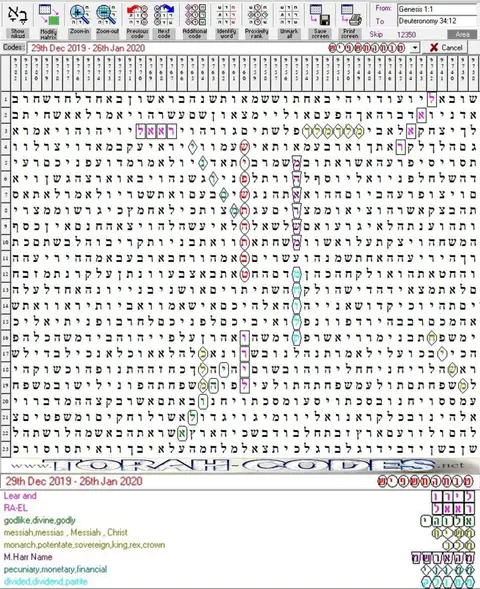Toggle the Show nikud icon

(17, 20)
